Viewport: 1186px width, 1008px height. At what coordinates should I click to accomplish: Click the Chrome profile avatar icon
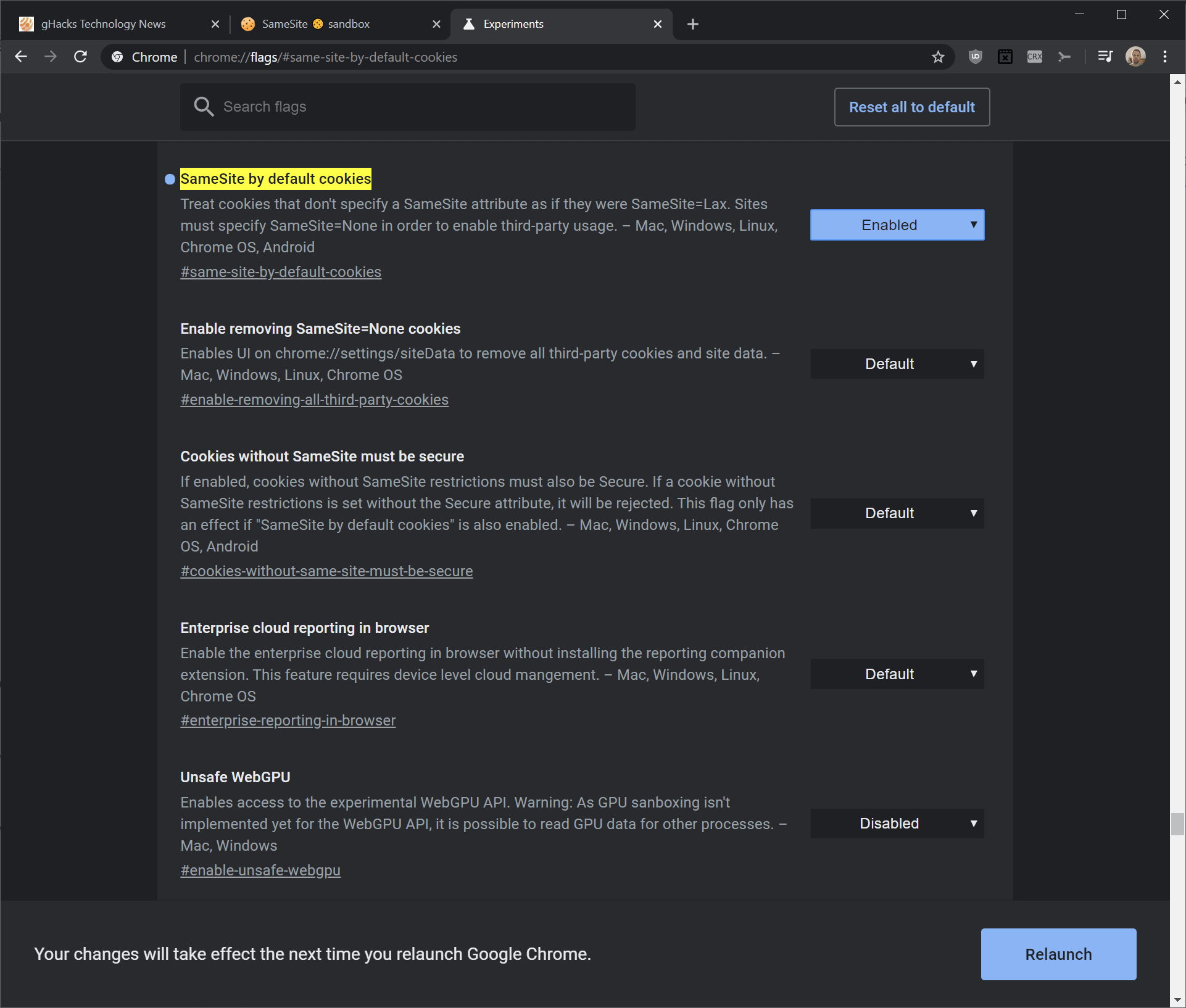pyautogui.click(x=1136, y=57)
